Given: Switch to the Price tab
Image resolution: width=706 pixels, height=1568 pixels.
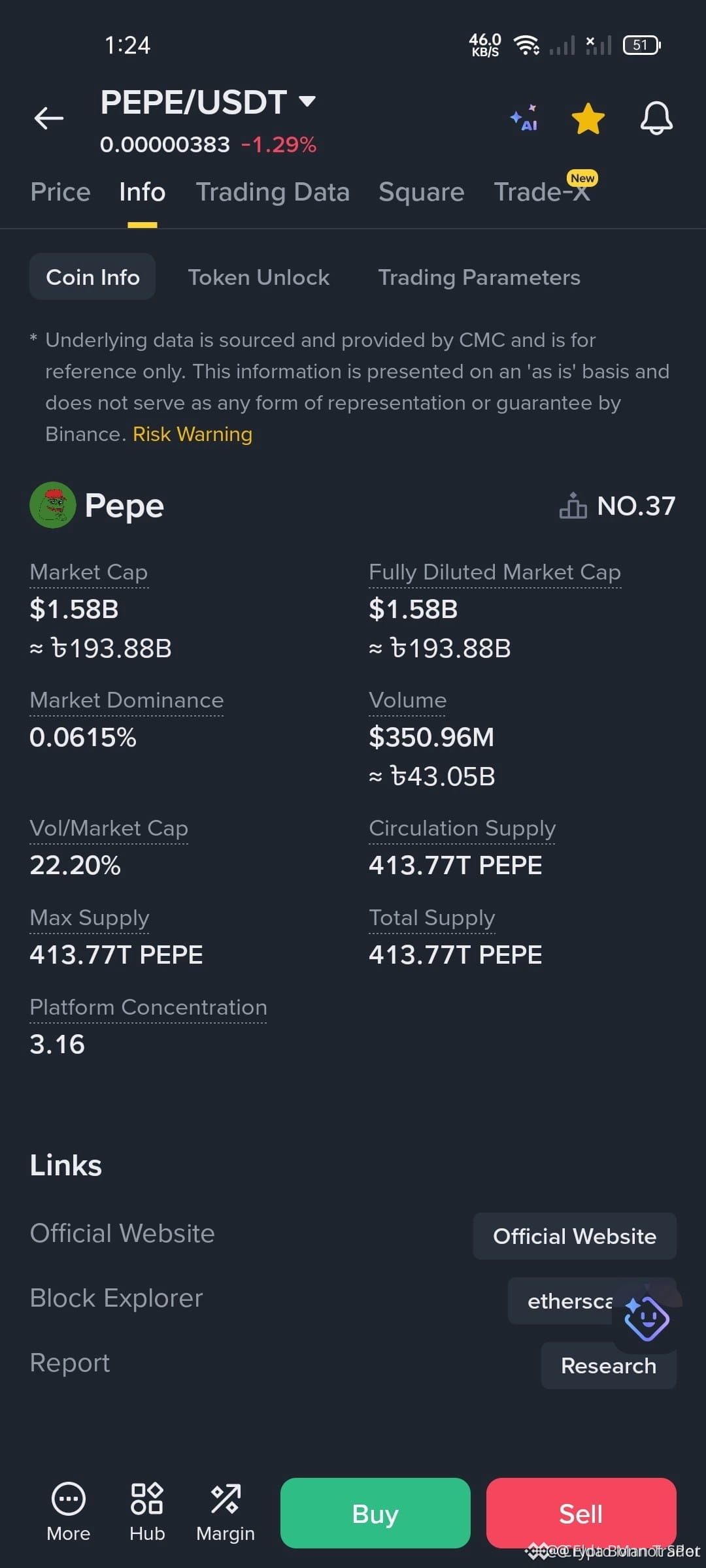Looking at the screenshot, I should coord(60,192).
